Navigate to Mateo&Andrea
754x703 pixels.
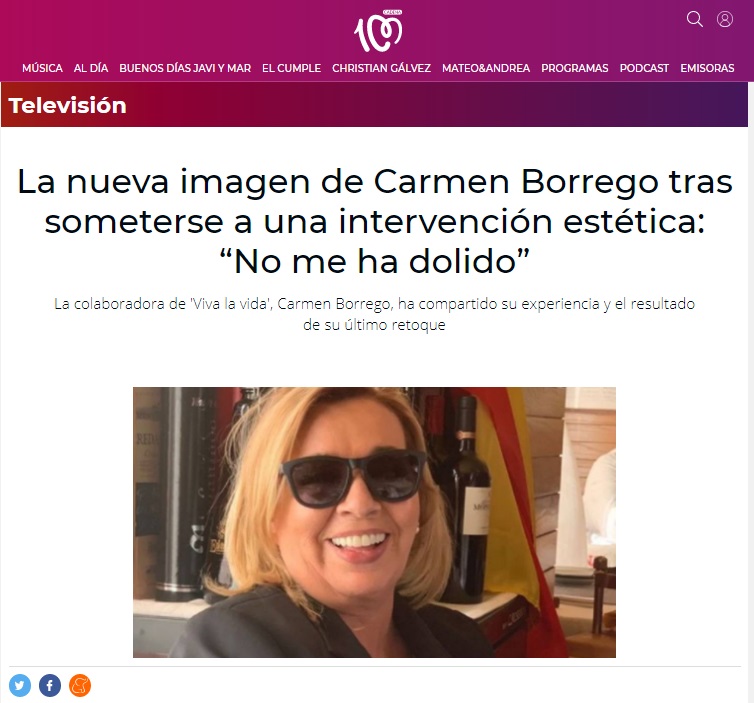tap(486, 68)
